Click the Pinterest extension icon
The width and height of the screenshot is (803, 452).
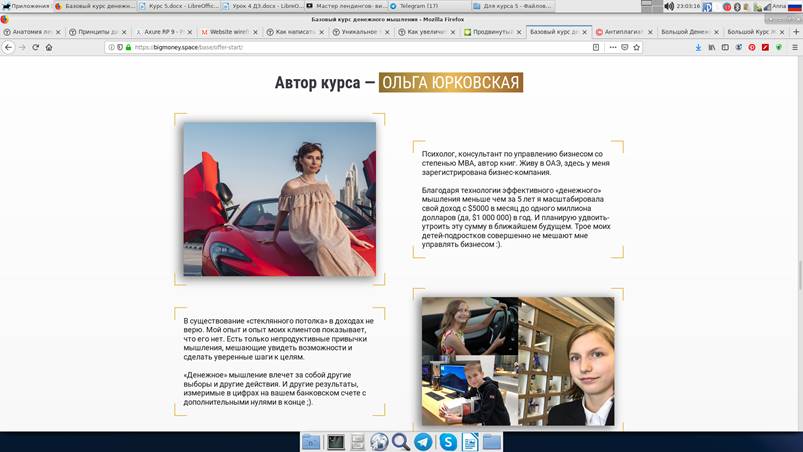(752, 47)
